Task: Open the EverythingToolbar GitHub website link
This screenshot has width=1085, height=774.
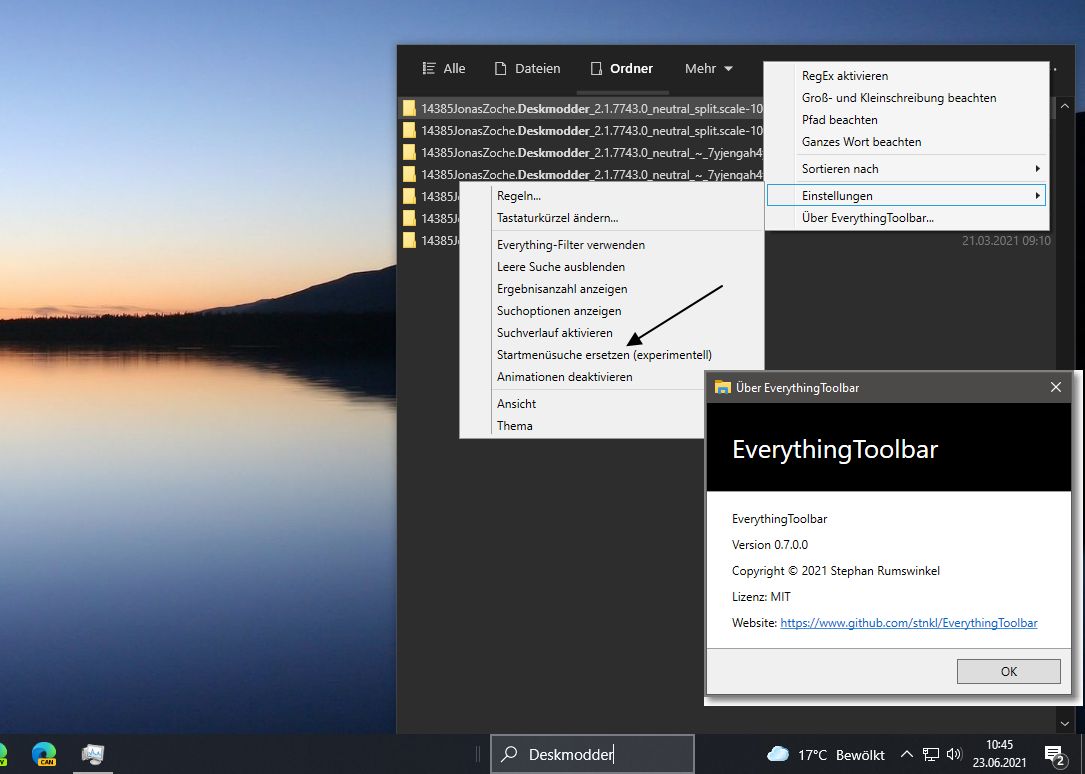Action: pos(909,623)
